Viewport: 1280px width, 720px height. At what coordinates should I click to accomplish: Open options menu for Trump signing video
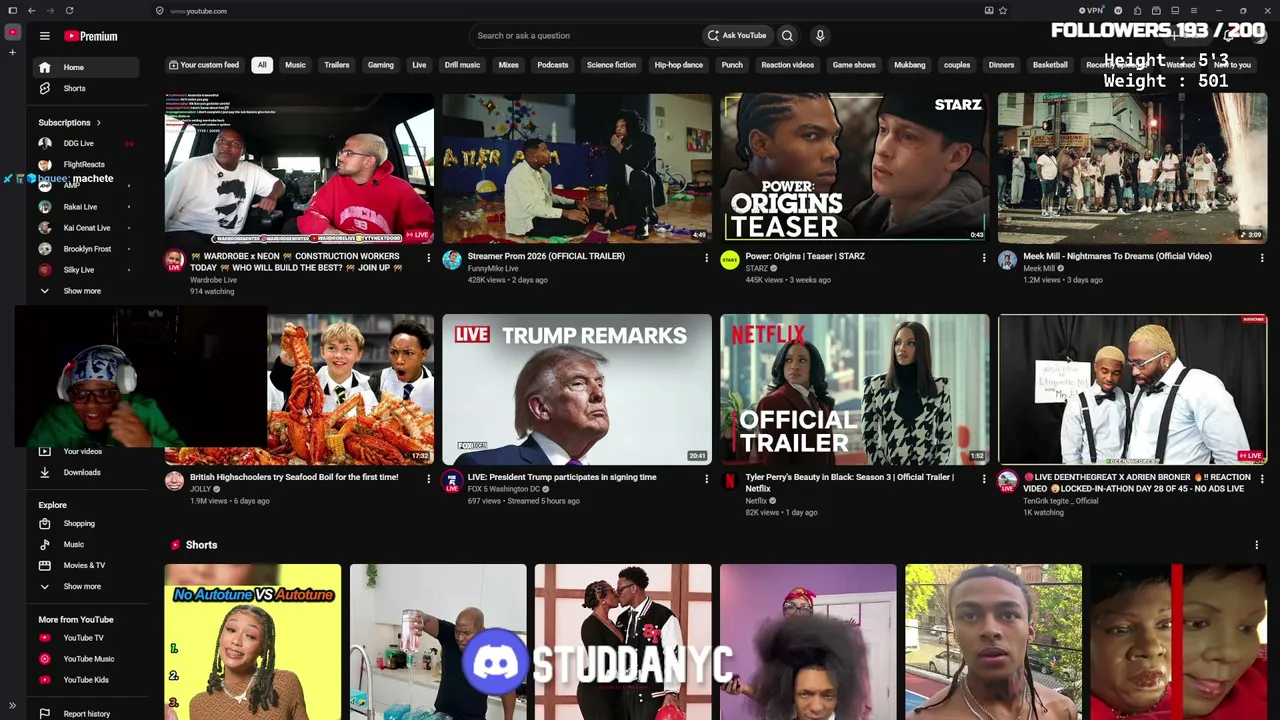[x=706, y=479]
